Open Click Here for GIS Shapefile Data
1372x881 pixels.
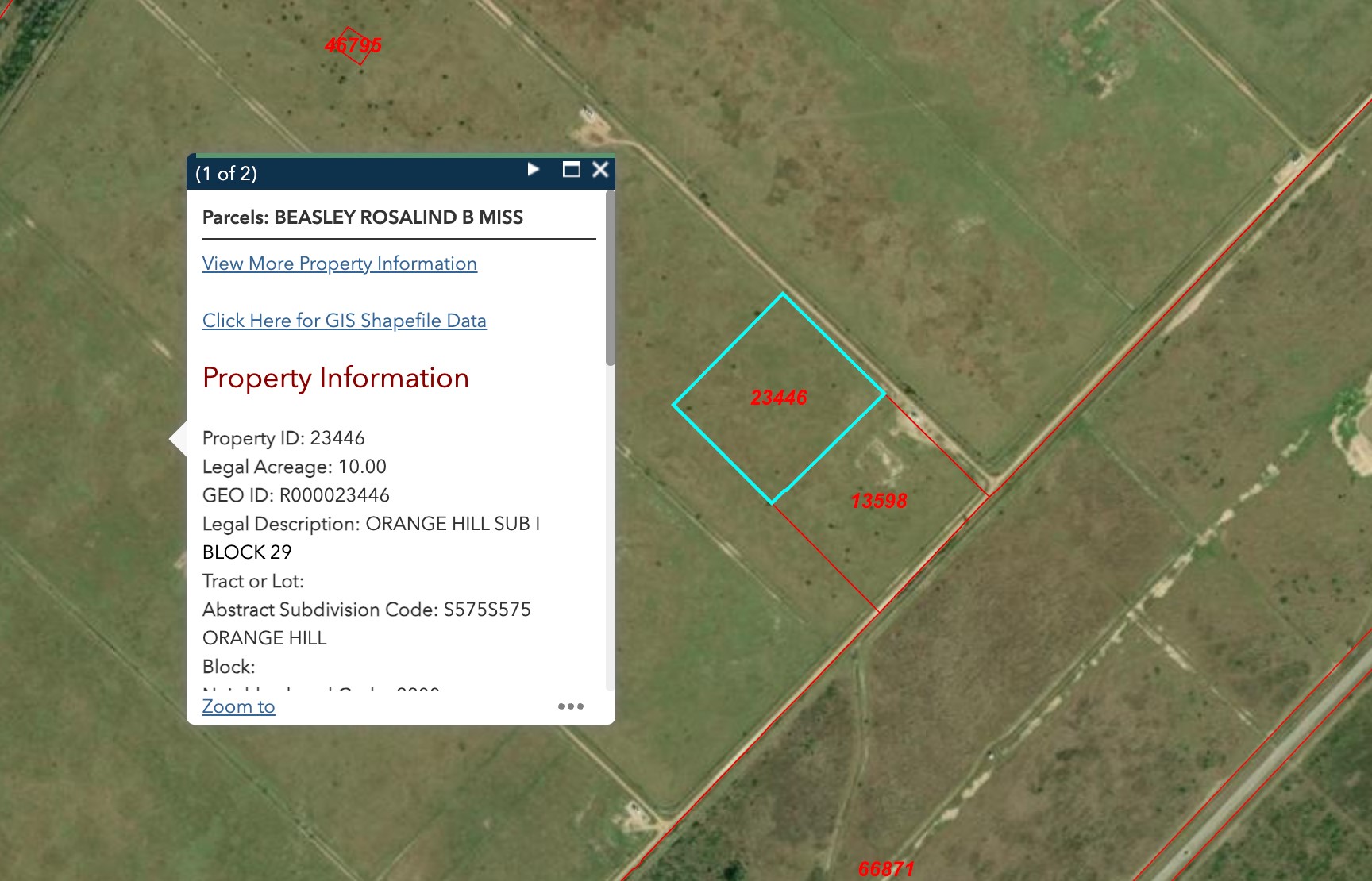pos(345,321)
